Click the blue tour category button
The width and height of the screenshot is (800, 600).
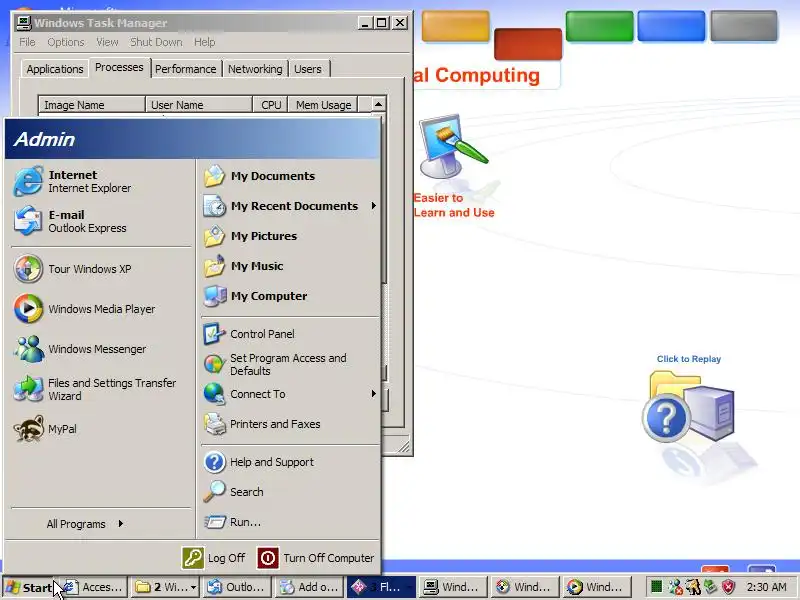(x=671, y=26)
